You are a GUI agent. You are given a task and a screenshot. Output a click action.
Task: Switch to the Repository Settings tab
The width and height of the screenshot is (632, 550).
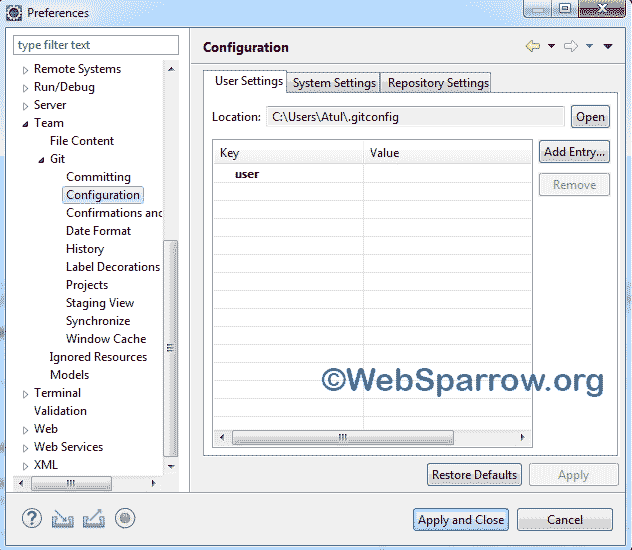tap(438, 83)
